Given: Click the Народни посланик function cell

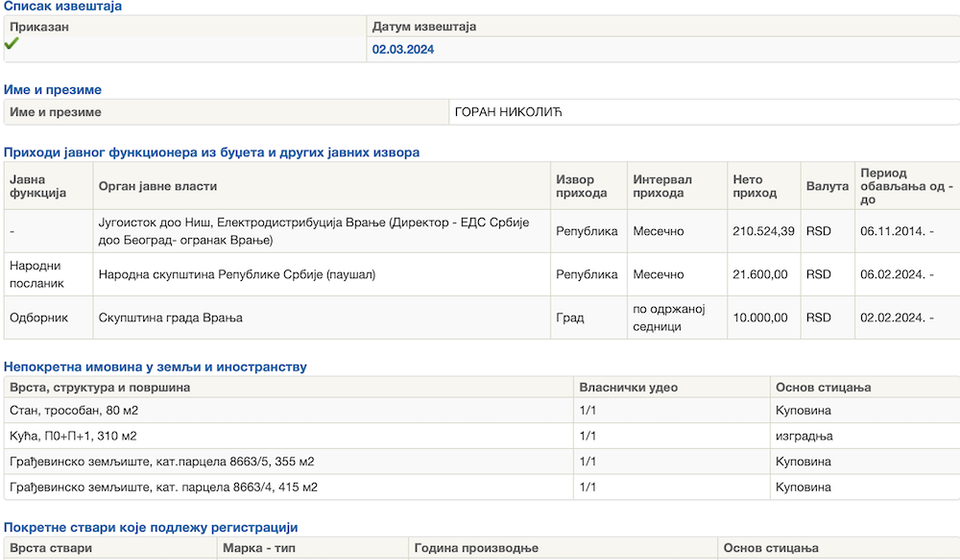Looking at the screenshot, I should [48, 274].
